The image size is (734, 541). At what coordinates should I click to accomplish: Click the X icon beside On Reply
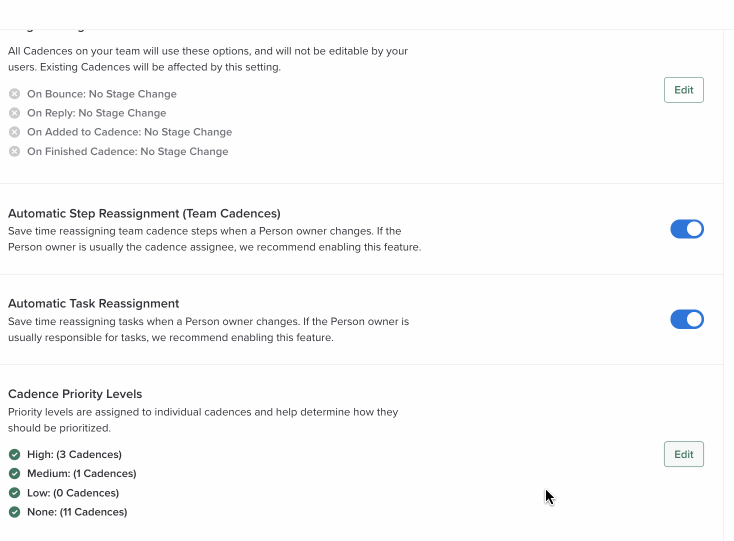(x=14, y=113)
